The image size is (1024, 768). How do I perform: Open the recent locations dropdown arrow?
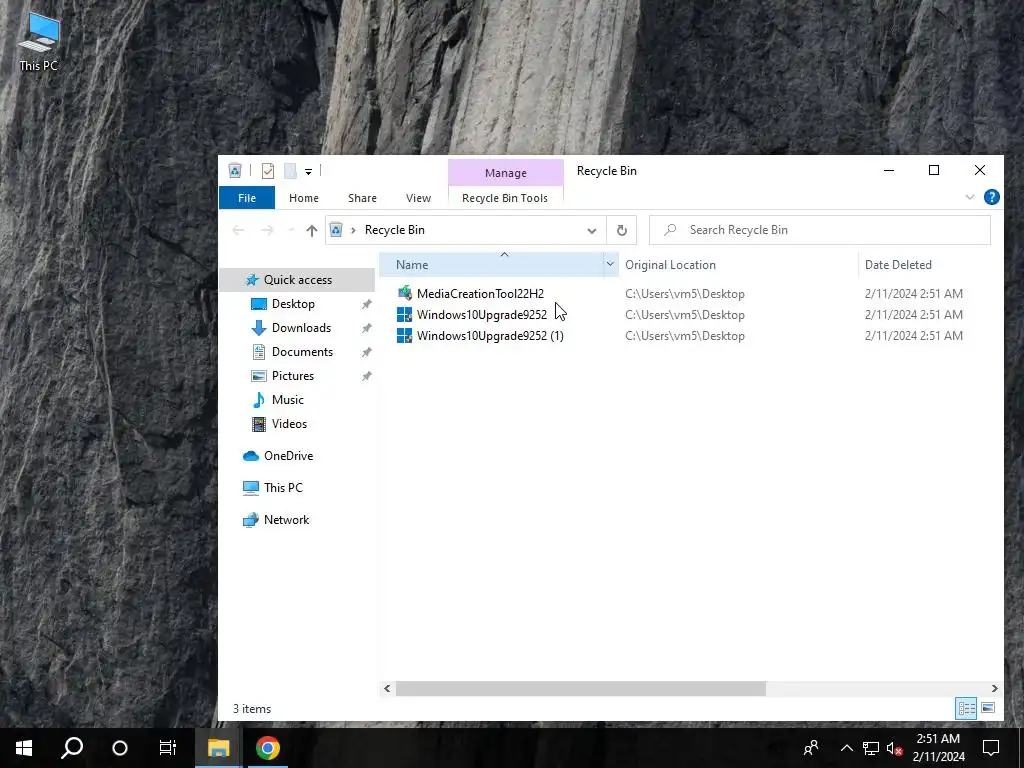[291, 231]
